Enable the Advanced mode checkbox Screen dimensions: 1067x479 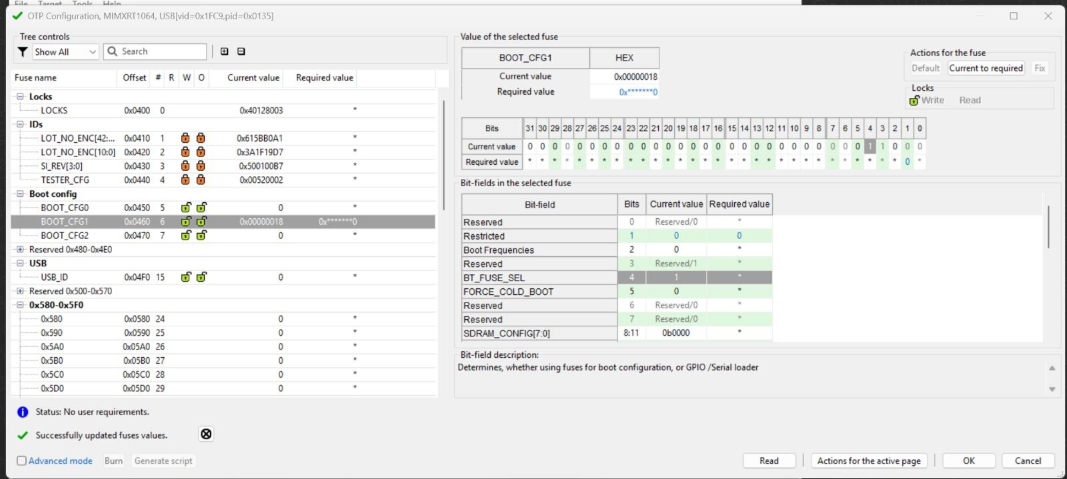[x=22, y=461]
